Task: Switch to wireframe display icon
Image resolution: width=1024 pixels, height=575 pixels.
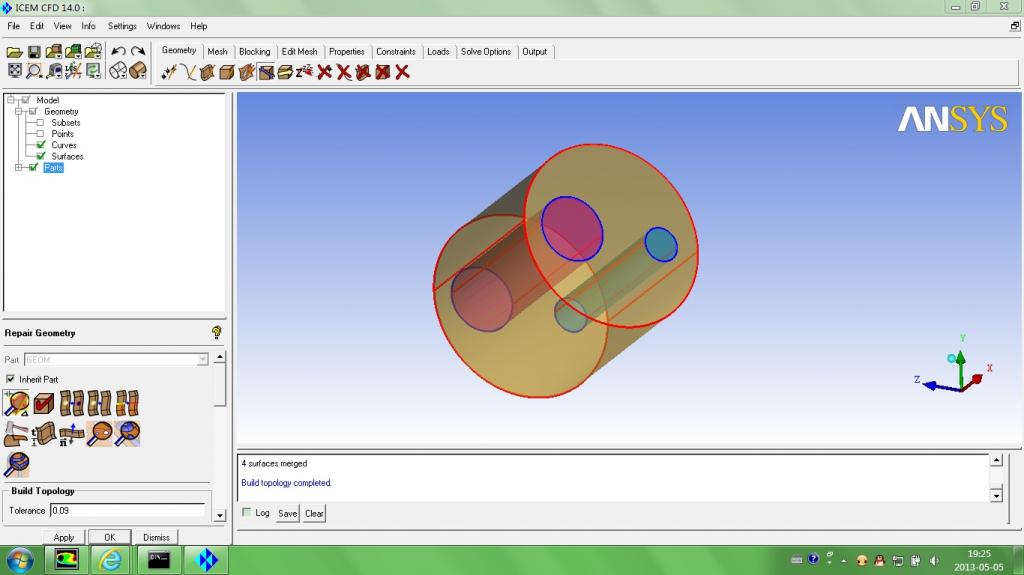Action: coord(118,71)
